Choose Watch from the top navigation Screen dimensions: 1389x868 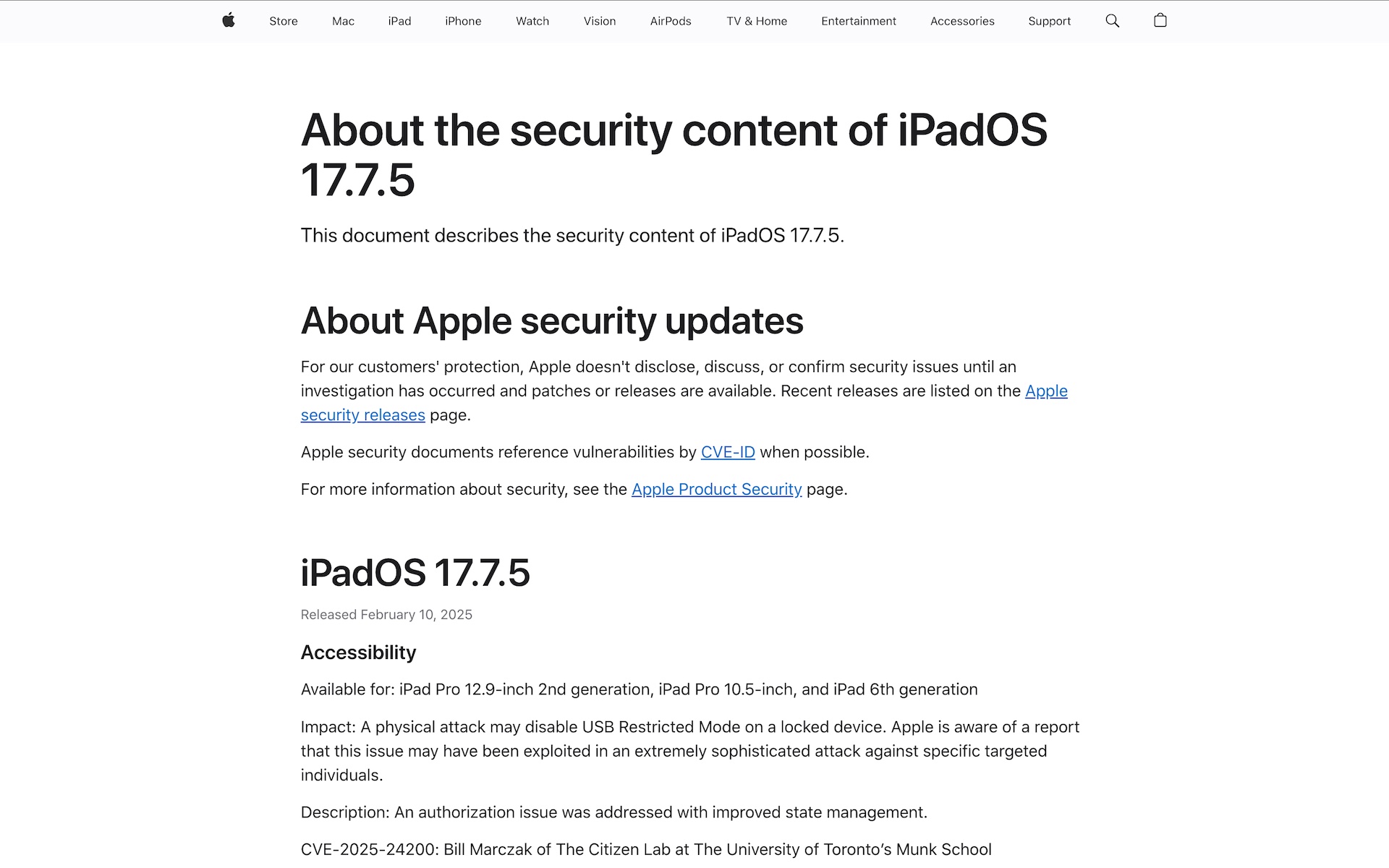click(x=532, y=22)
